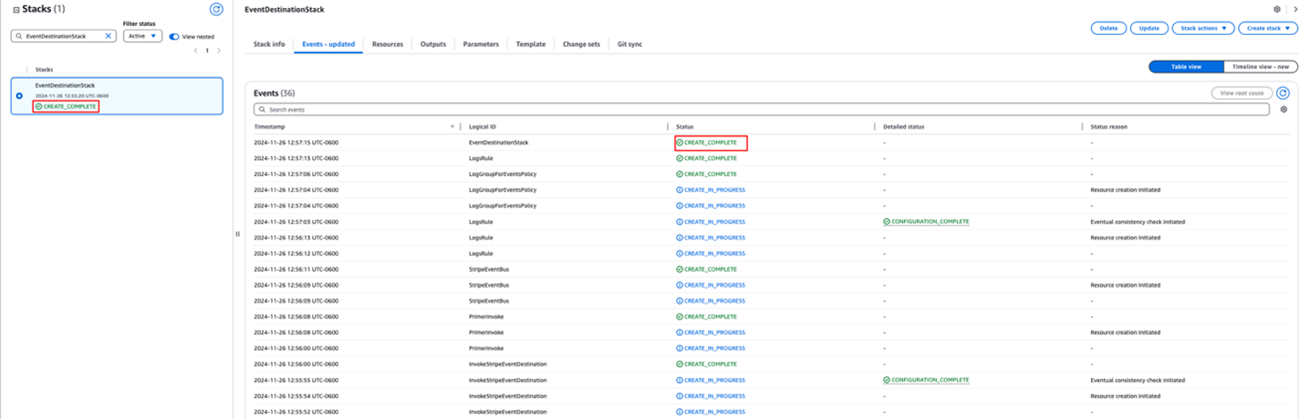1299x419 pixels.
Task: Click timestamp 2024-11-26 12:57:15 UTC-0600
Action: tap(296, 142)
